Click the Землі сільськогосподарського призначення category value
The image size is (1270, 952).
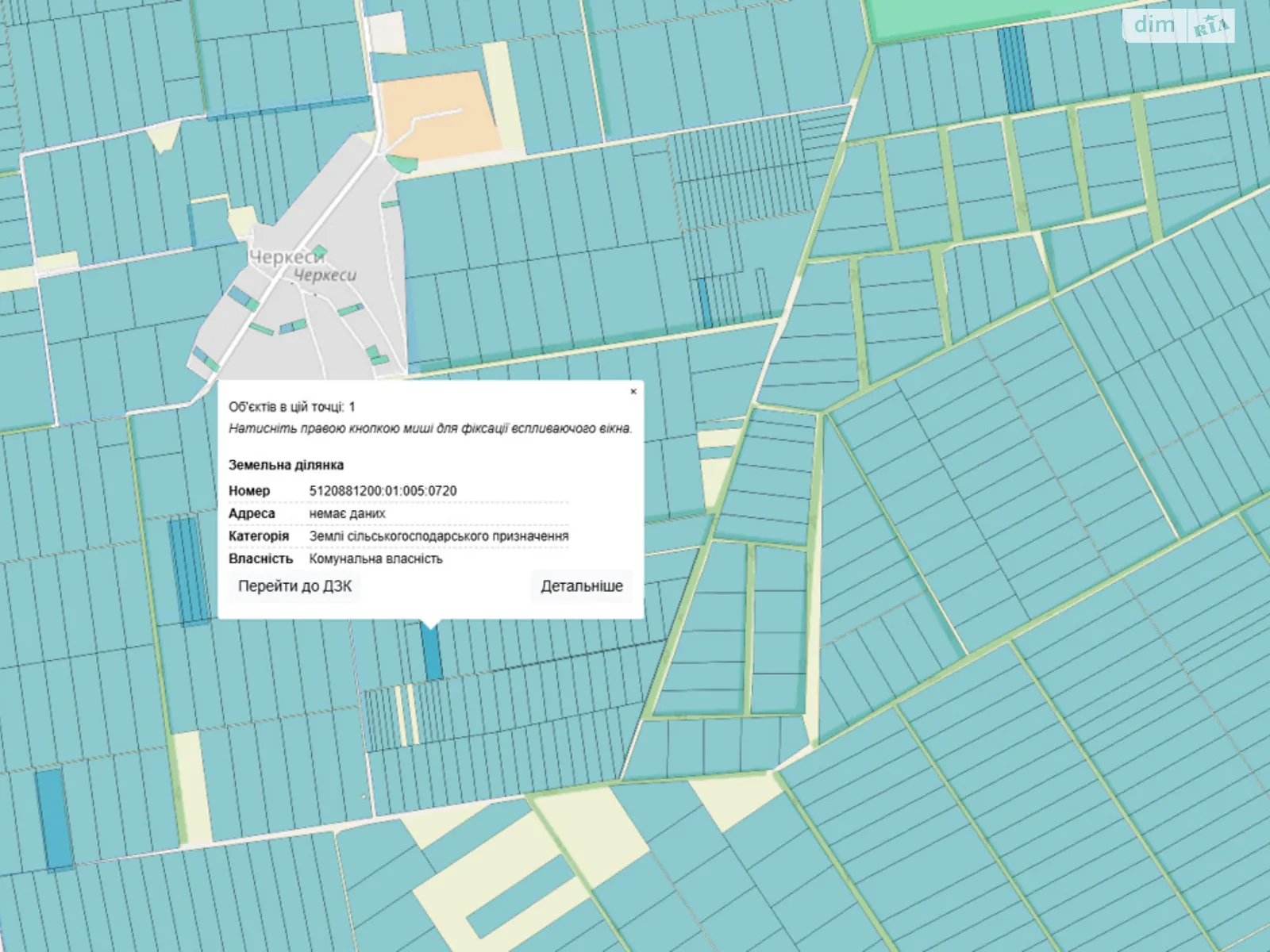click(x=438, y=536)
